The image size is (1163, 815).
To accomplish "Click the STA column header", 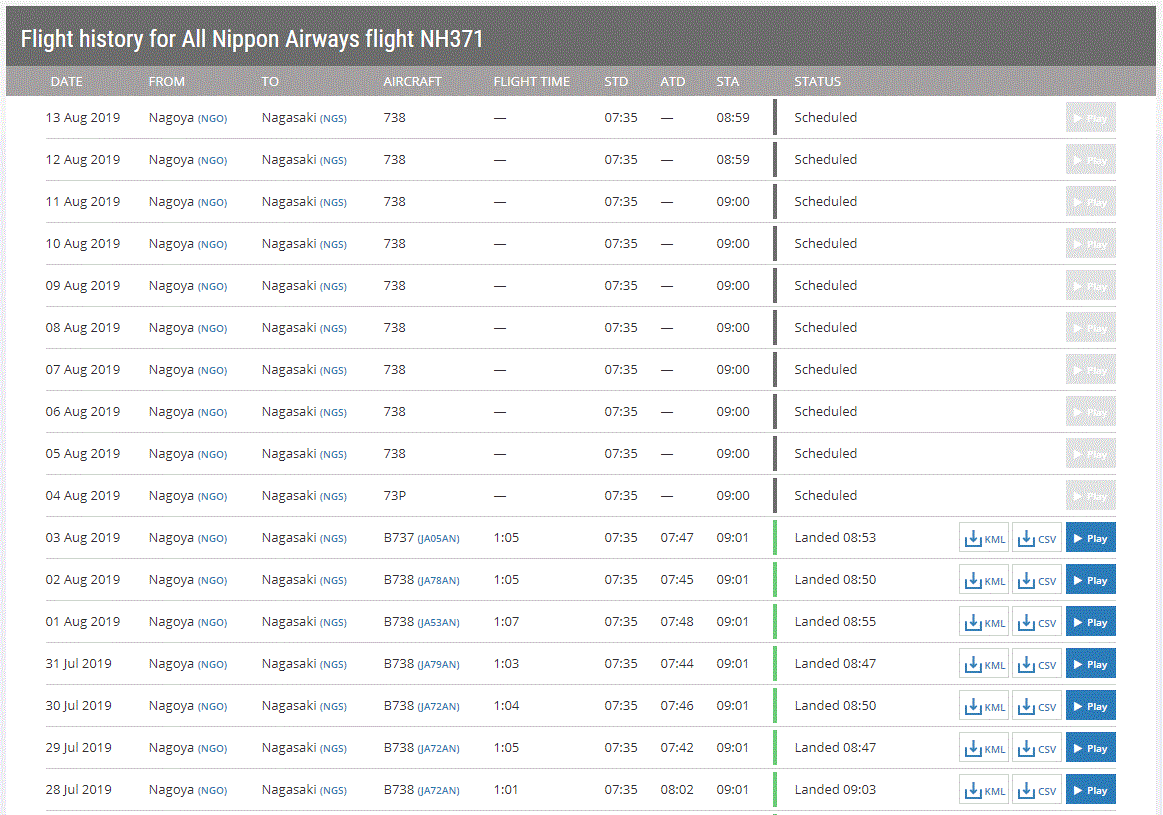I will (728, 82).
